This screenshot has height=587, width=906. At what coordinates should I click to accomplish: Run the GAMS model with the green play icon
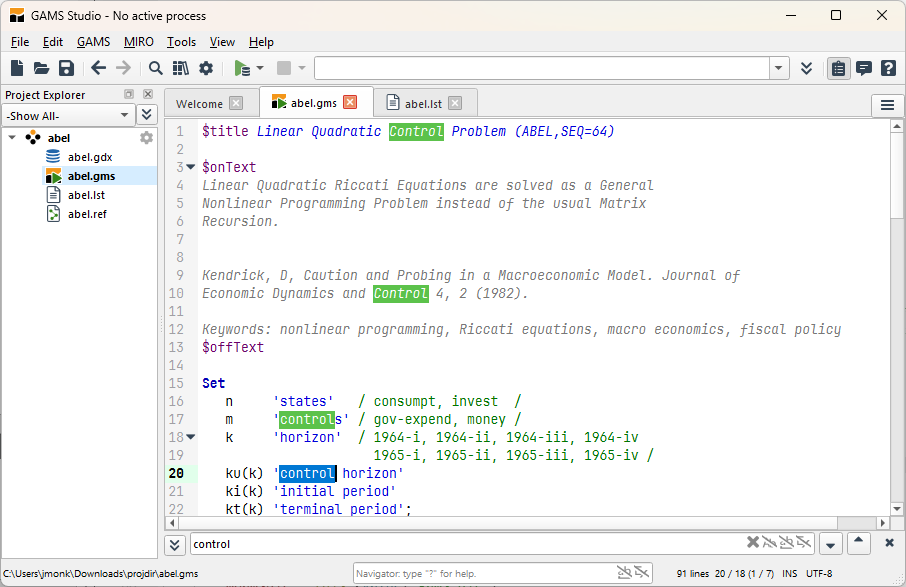241,68
